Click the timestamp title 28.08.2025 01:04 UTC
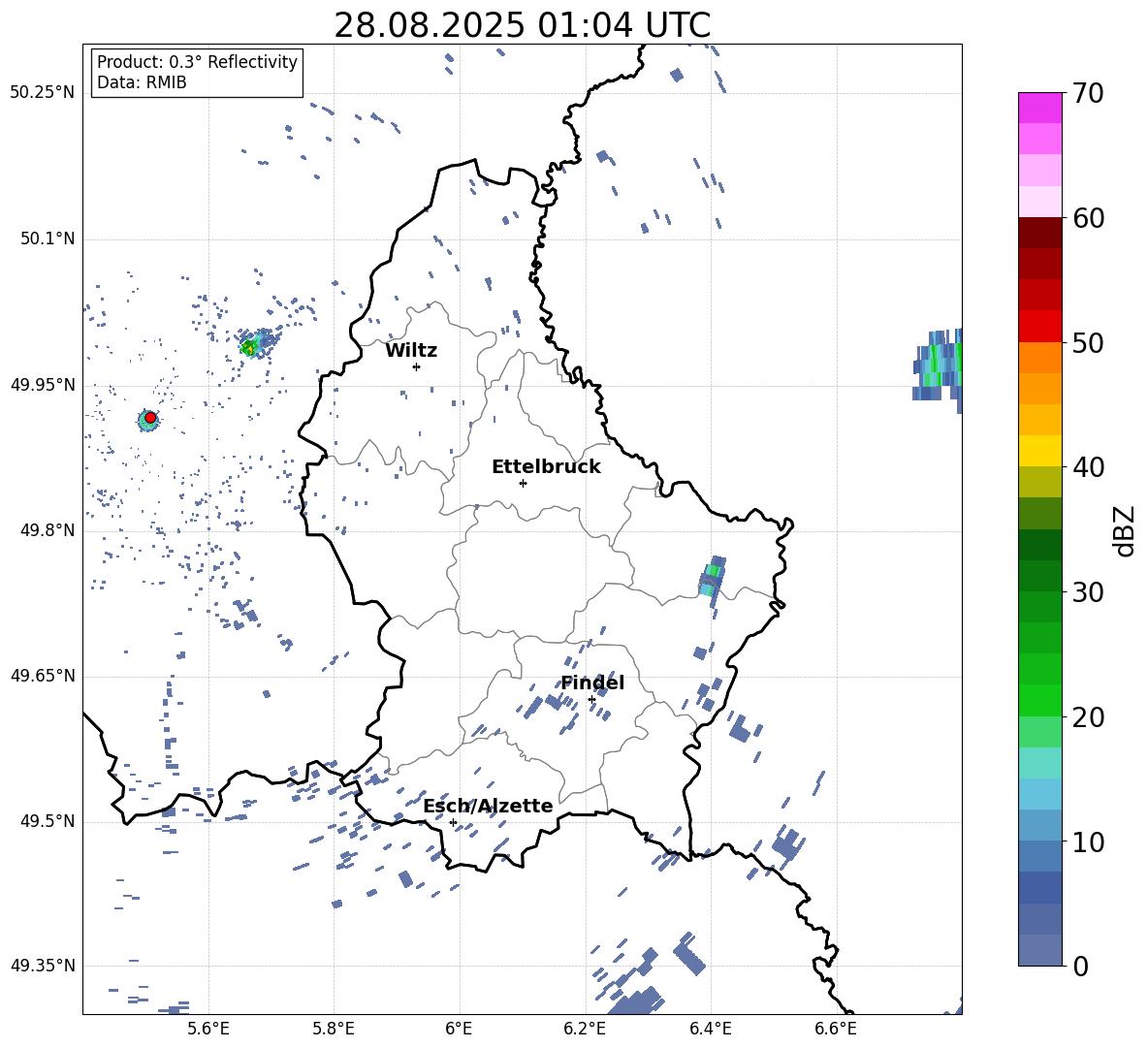Viewport: 1148px width, 1048px height. coord(522,25)
